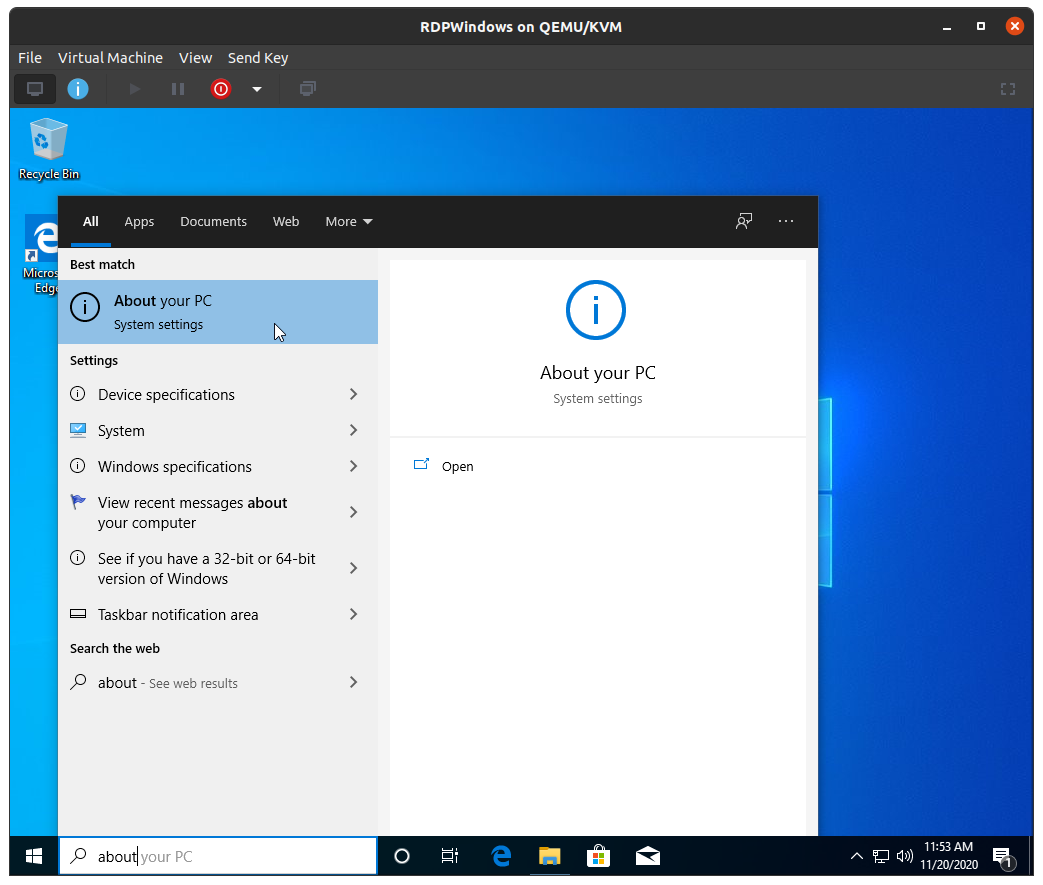Open the search options ellipsis menu

[786, 222]
